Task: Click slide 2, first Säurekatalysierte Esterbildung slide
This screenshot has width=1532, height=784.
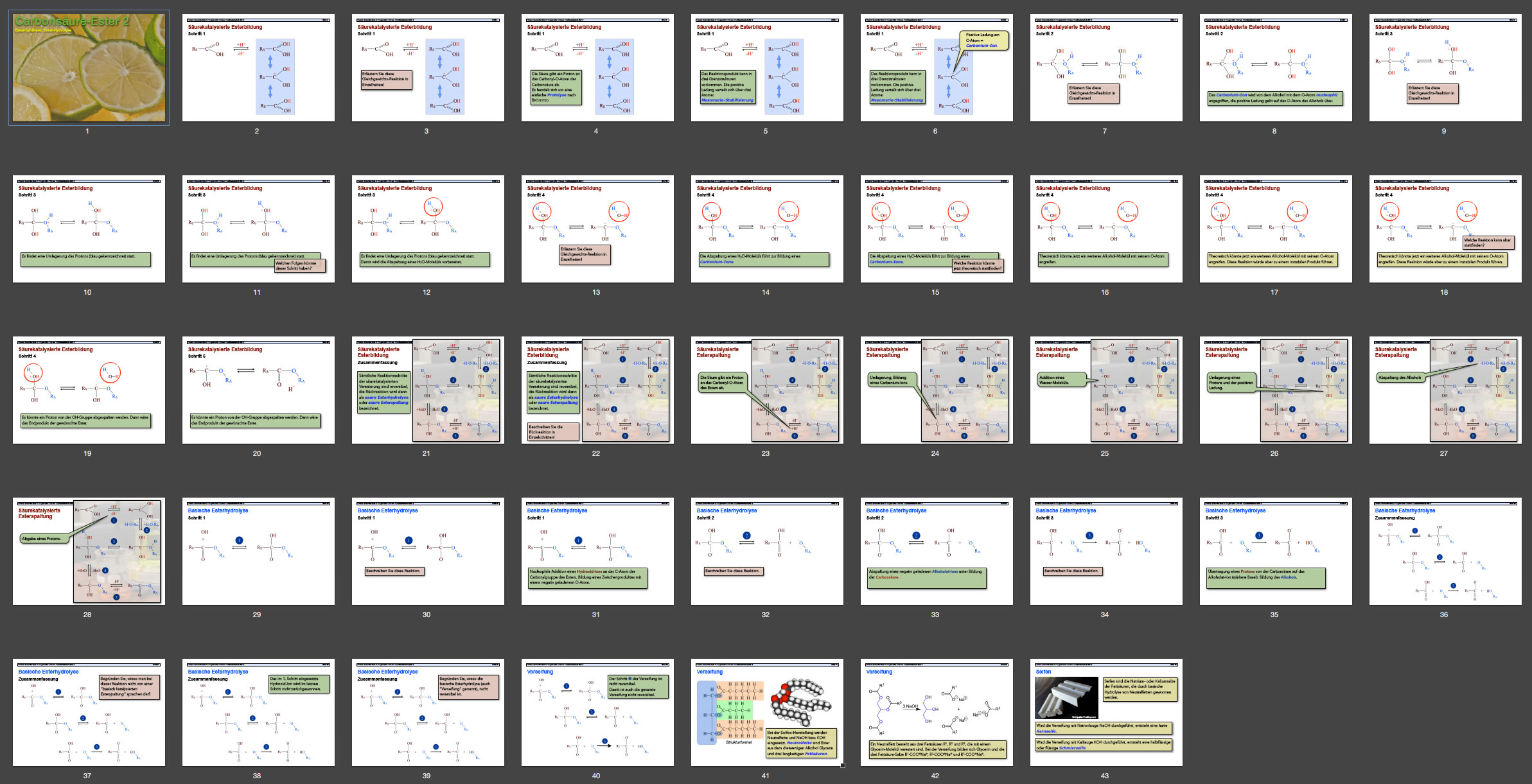Action: 258,67
